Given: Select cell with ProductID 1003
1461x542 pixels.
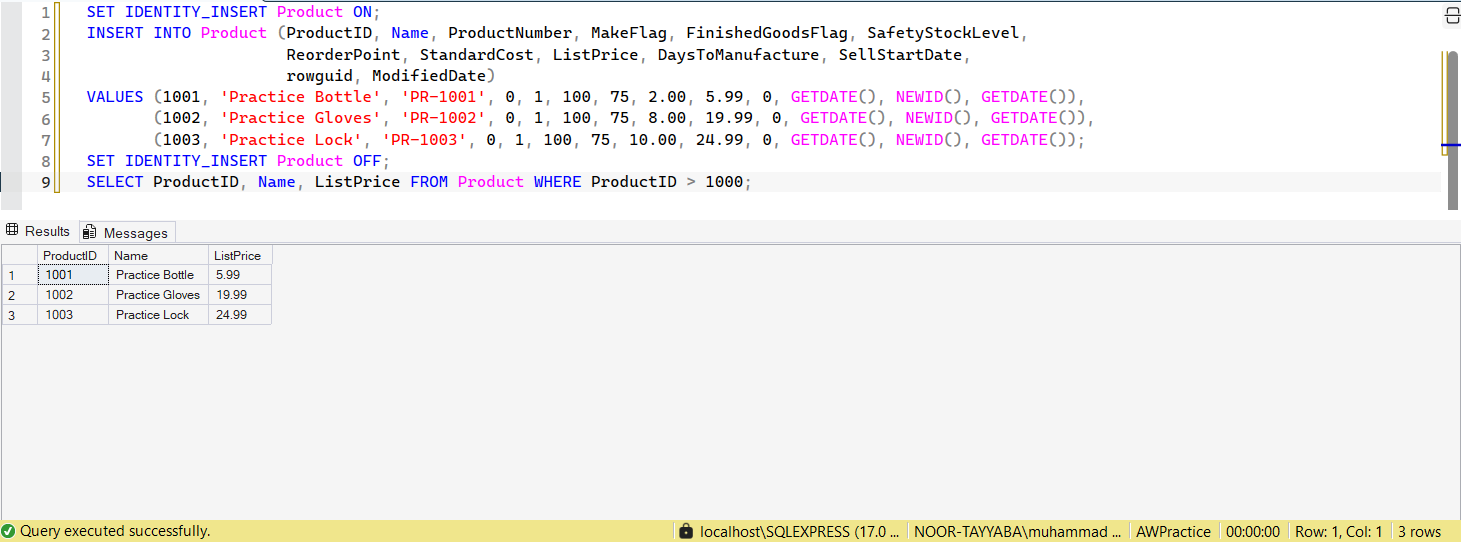Looking at the screenshot, I should point(73,315).
